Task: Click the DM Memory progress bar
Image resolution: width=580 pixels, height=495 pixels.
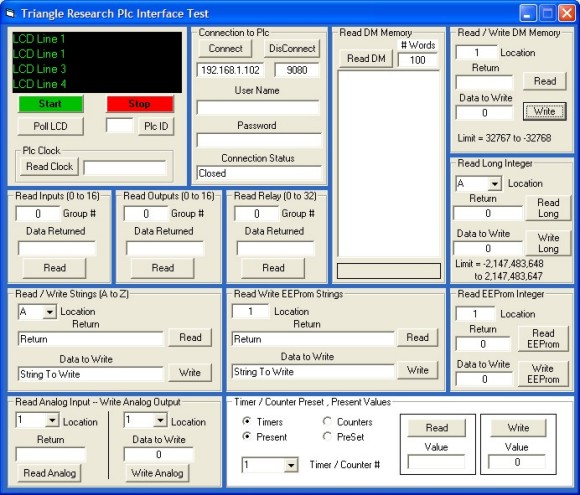Action: pos(389,271)
